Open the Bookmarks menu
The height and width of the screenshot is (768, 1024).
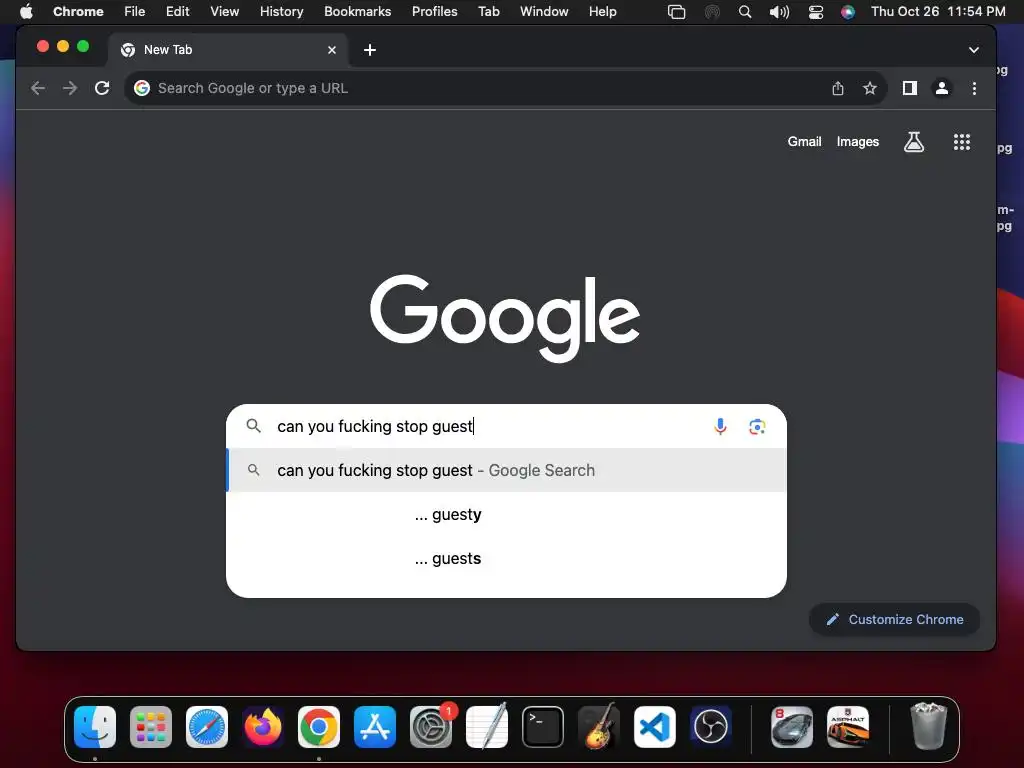357,12
